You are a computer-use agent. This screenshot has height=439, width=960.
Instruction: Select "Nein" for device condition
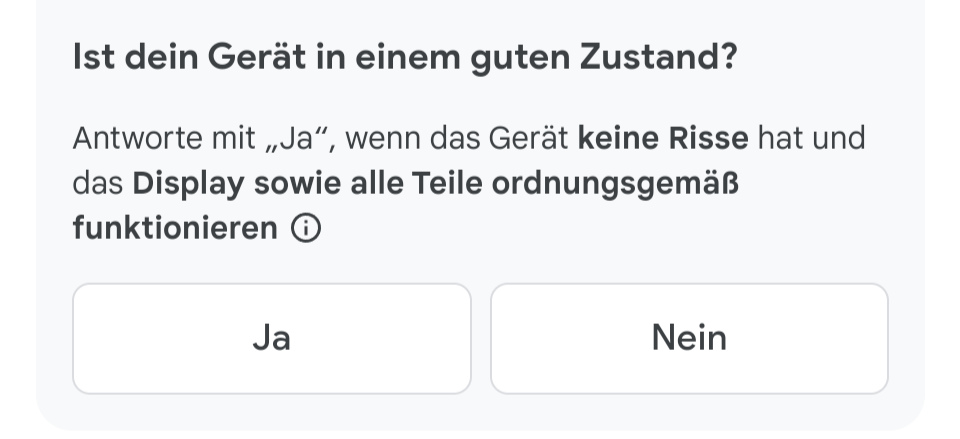[x=689, y=338]
